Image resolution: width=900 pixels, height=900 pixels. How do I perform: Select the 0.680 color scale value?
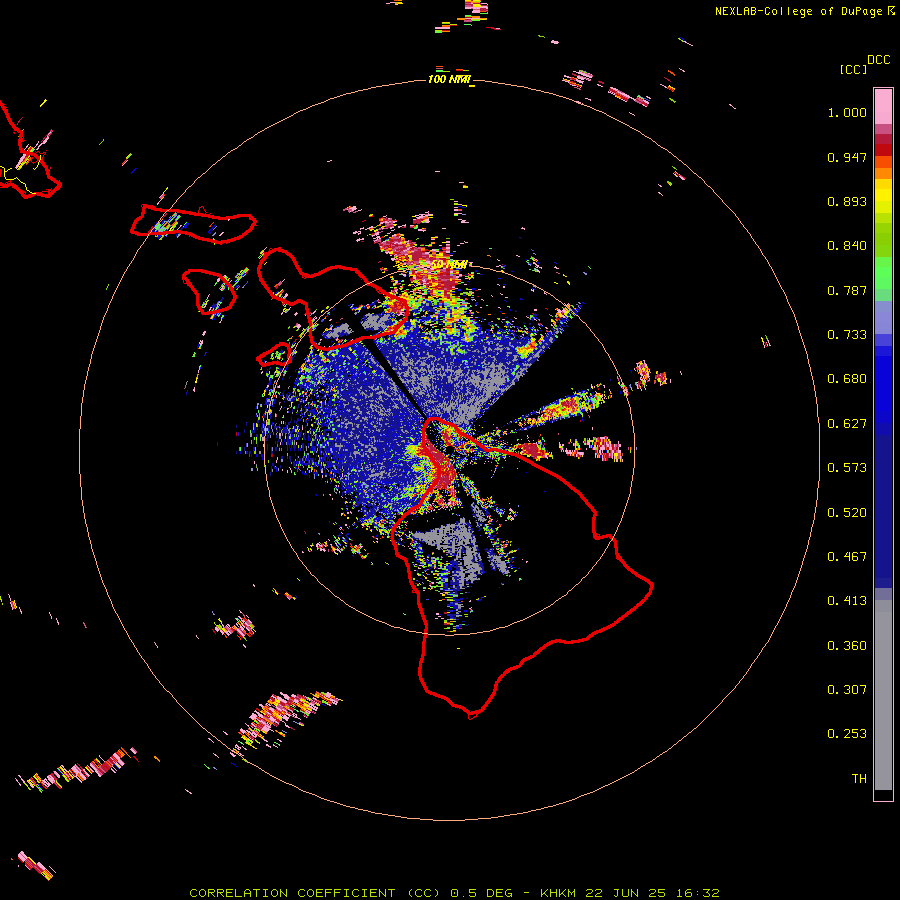[x=847, y=379]
